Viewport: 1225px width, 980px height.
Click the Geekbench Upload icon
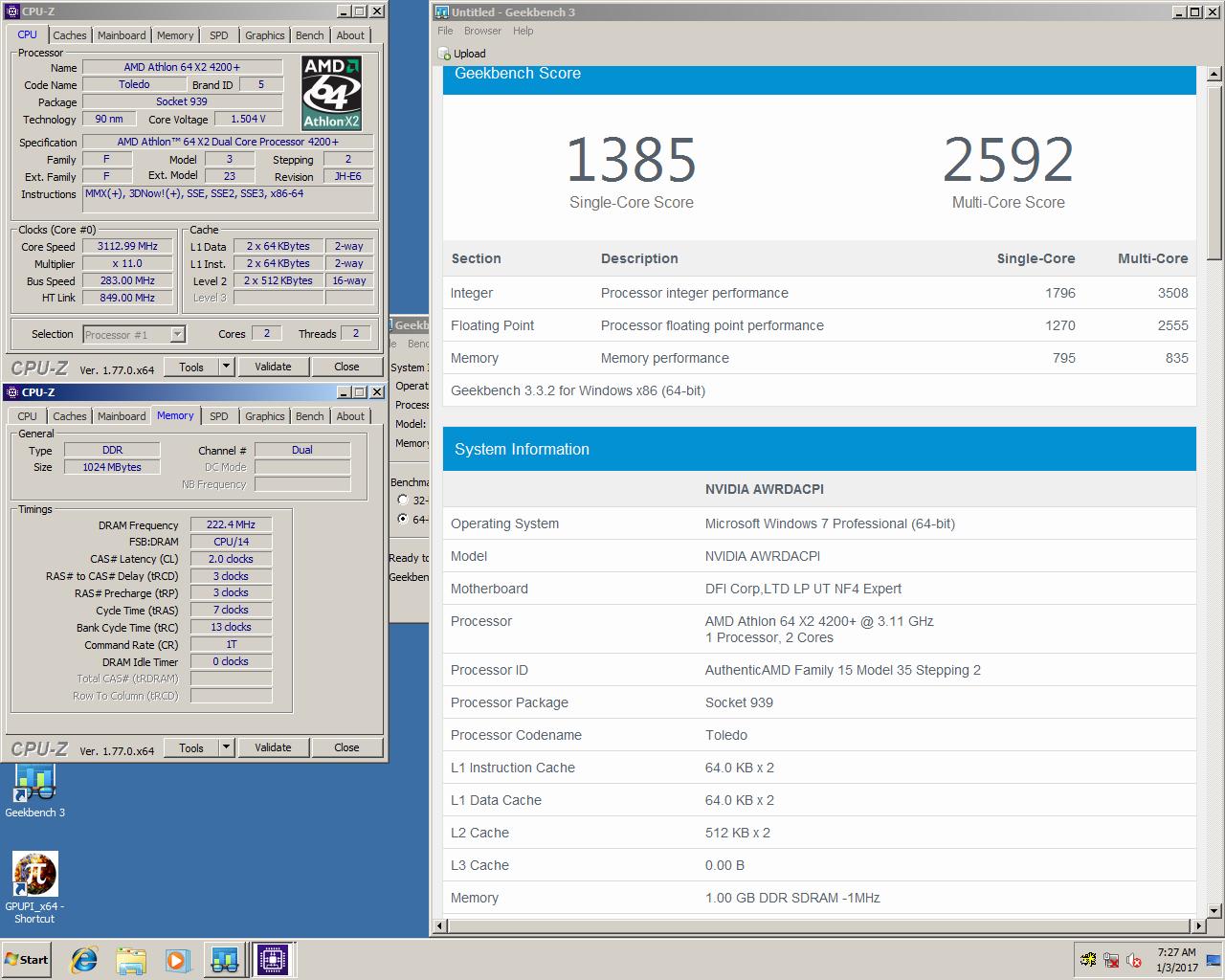point(444,54)
